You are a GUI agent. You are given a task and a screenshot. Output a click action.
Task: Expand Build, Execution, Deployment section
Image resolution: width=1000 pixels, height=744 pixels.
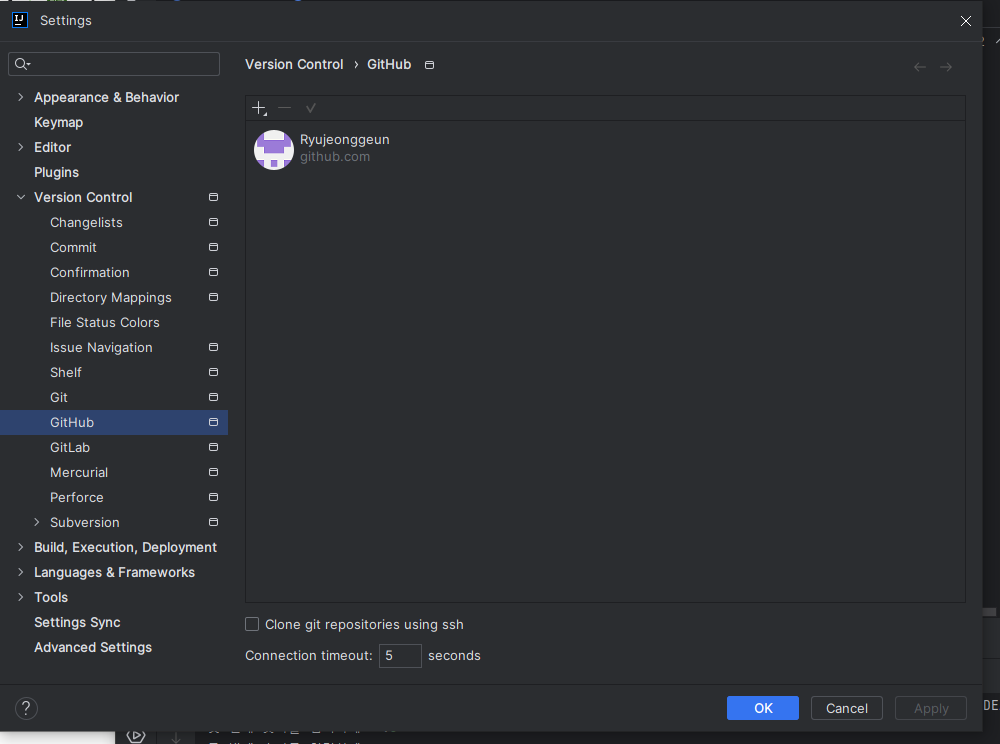pyautogui.click(x=20, y=547)
